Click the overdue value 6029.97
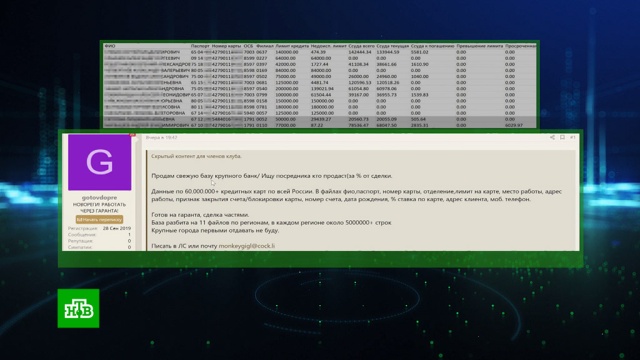Screen dimensions: 640x360 pos(514,125)
